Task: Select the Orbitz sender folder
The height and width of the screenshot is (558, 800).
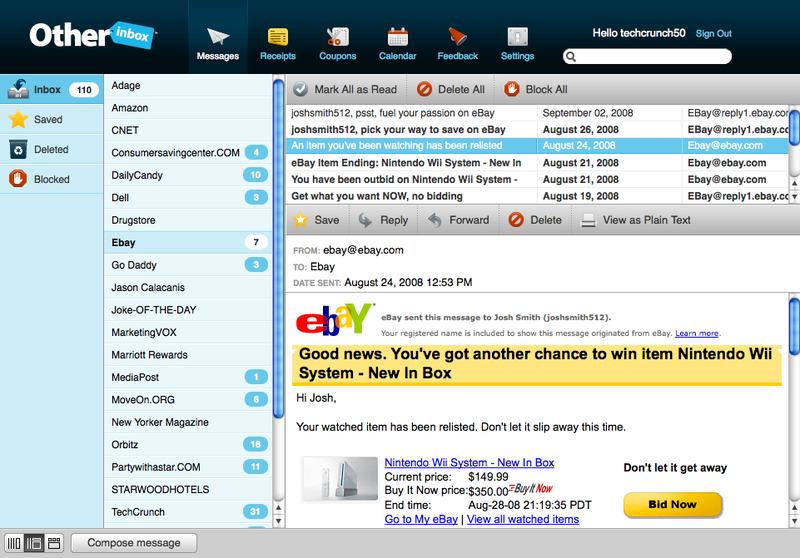Action: pos(188,444)
